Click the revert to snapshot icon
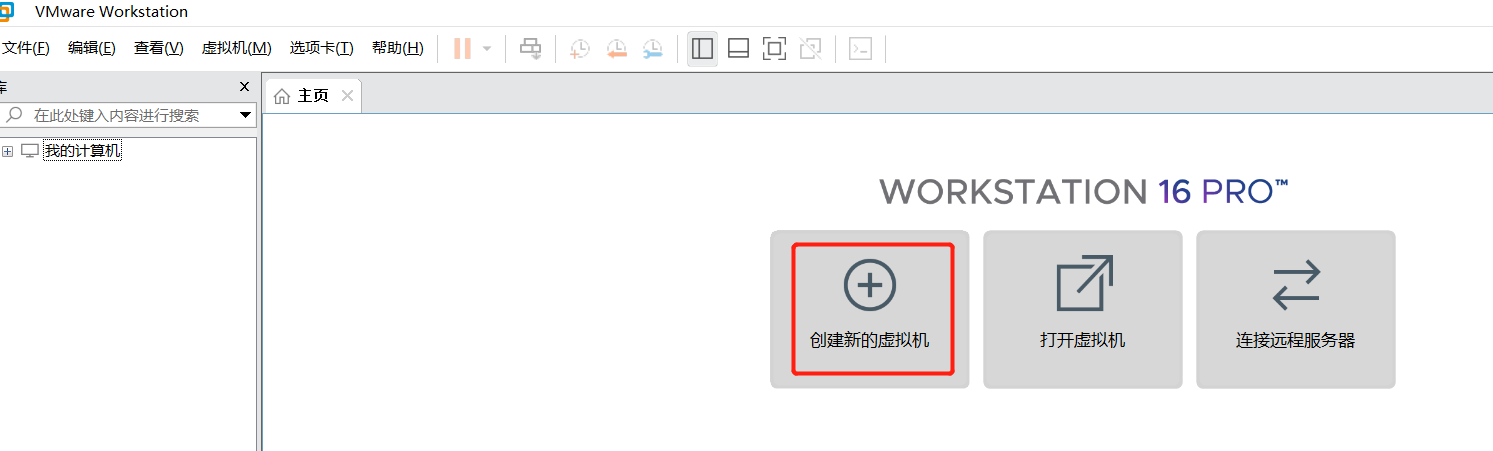Viewport: 1493px width, 451px height. pyautogui.click(x=616, y=48)
